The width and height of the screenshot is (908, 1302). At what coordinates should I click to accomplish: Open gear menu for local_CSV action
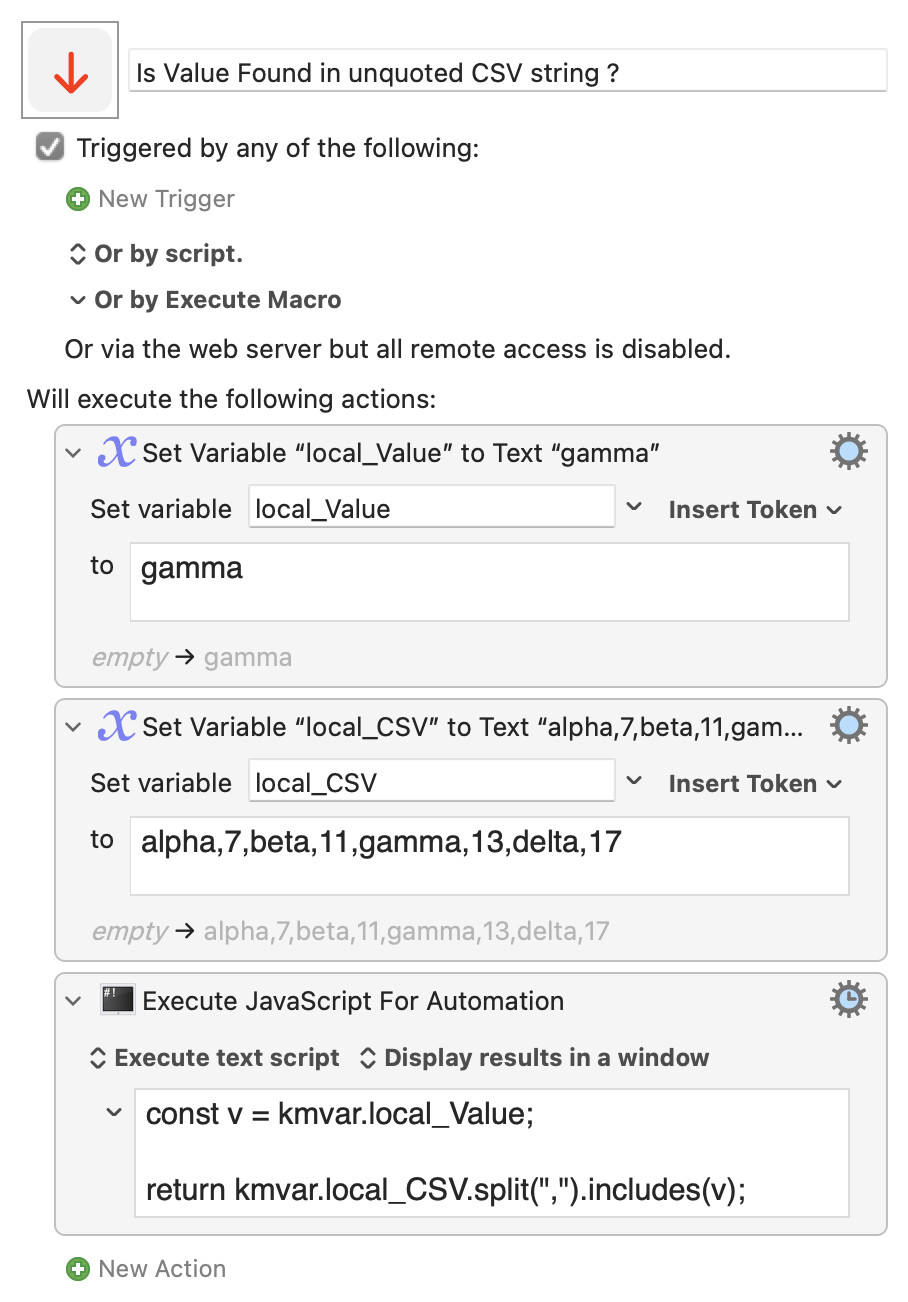[x=849, y=727]
